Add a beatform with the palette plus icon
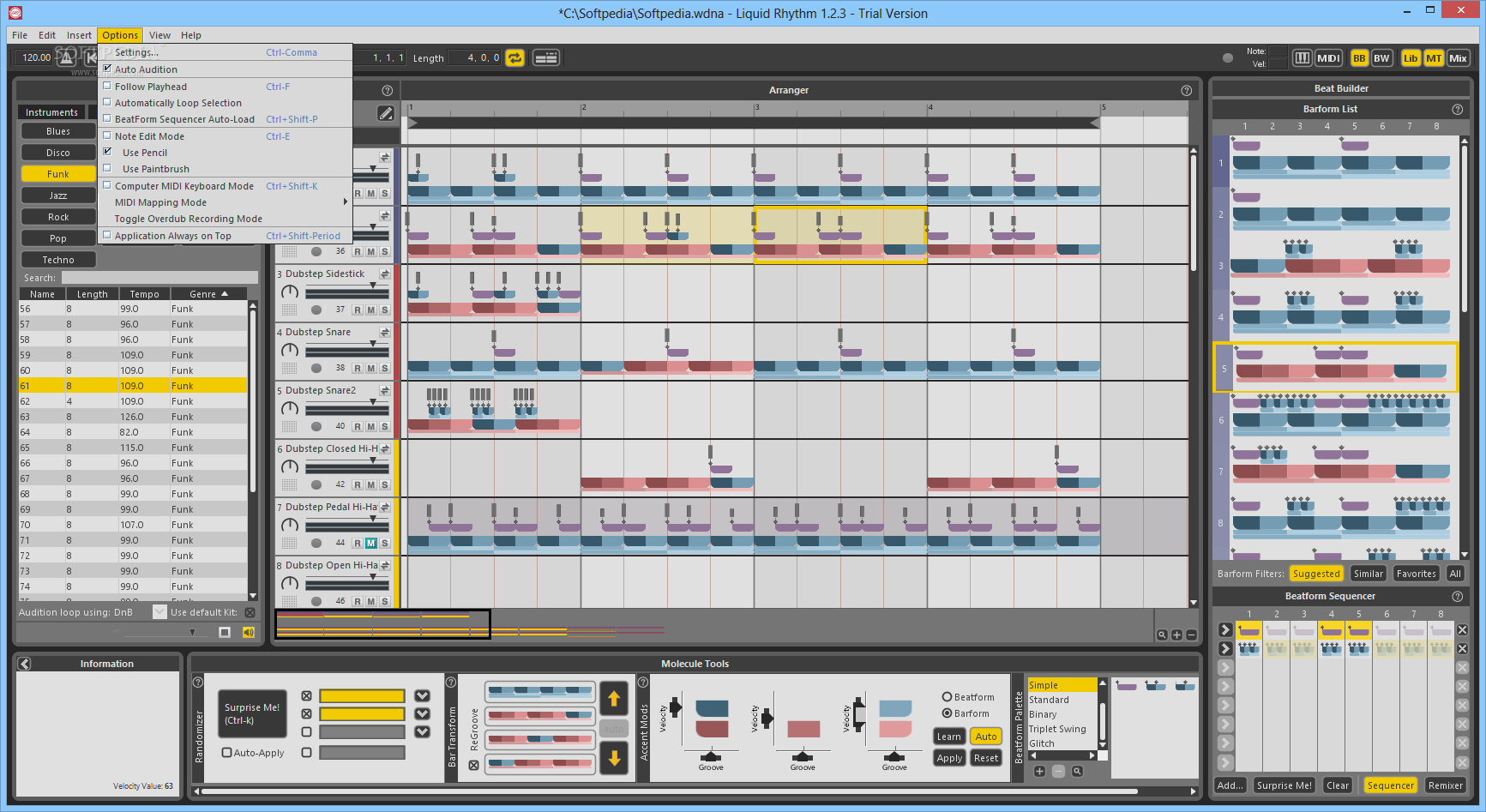The image size is (1486, 812). tap(1039, 771)
